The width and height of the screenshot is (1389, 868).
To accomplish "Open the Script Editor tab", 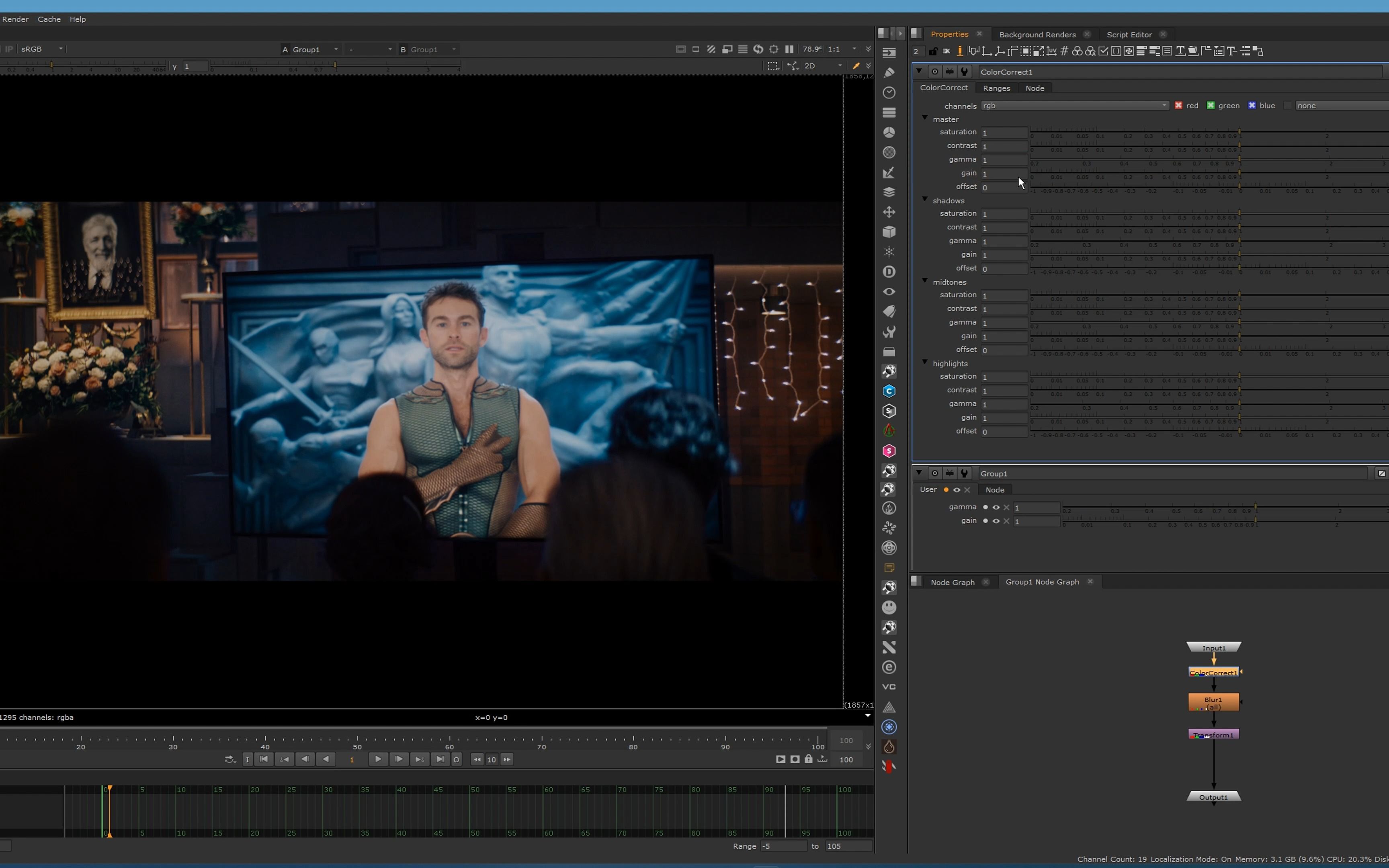I will pyautogui.click(x=1129, y=35).
